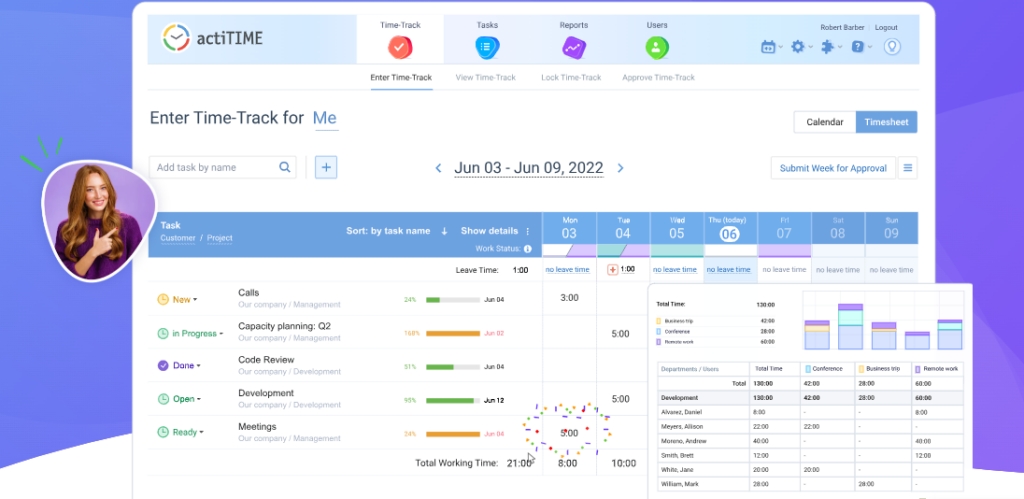
Task: Open the Users section icon
Action: click(x=657, y=47)
